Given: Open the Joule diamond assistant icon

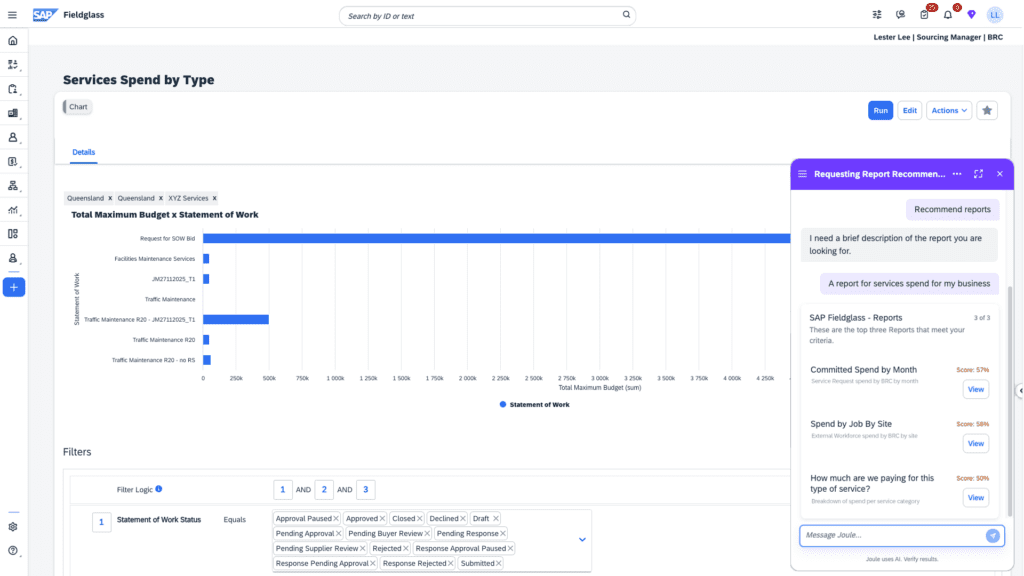Looking at the screenshot, I should pyautogui.click(x=970, y=15).
